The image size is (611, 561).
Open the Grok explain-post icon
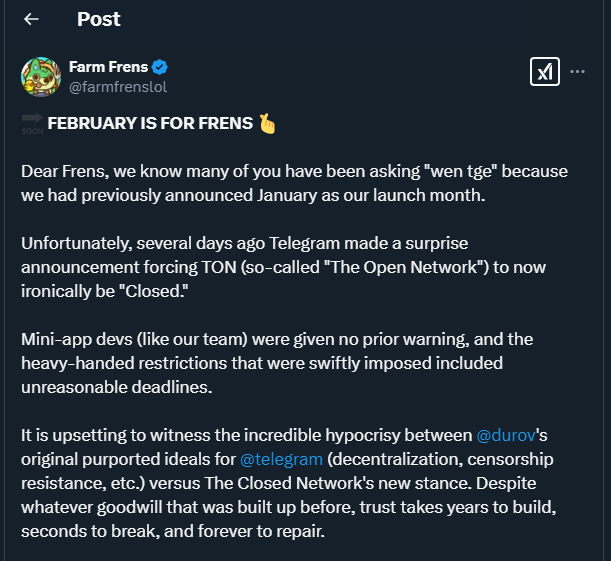tap(544, 72)
